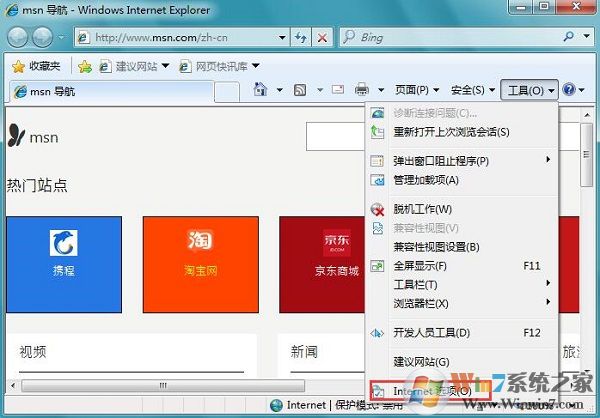Screen dimensions: 600x418
Task: Click the 视频 section heading
Action: 33,351
